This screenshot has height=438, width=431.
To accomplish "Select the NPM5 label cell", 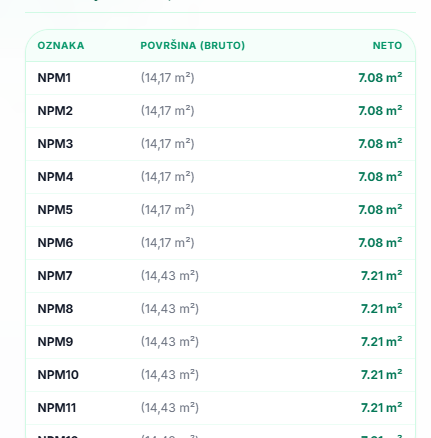I will point(55,210).
